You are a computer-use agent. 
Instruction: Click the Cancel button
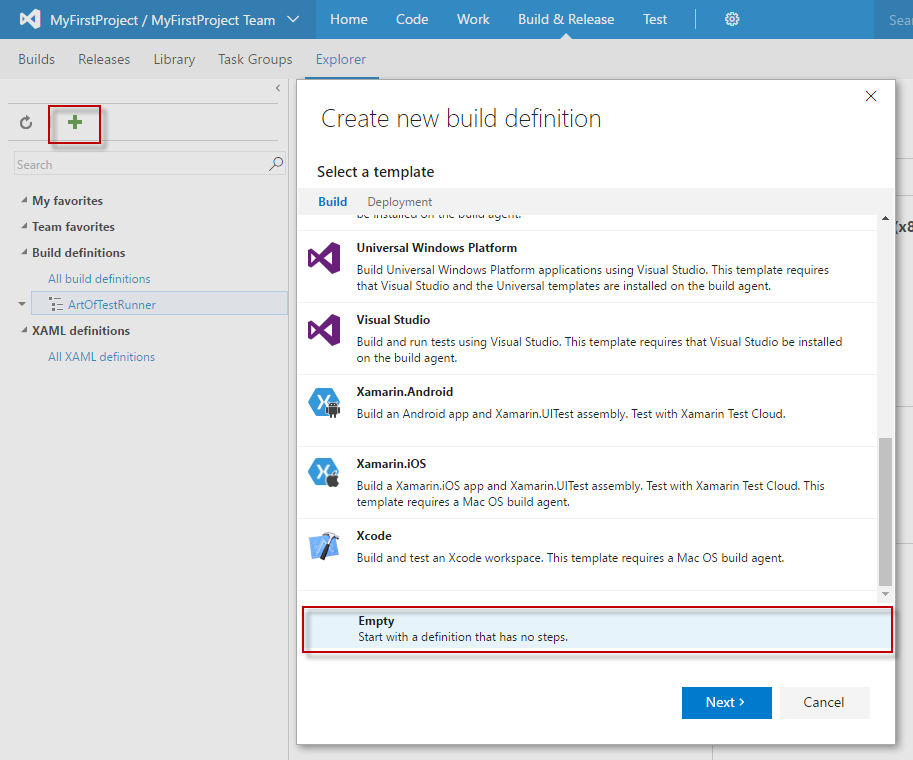(824, 702)
